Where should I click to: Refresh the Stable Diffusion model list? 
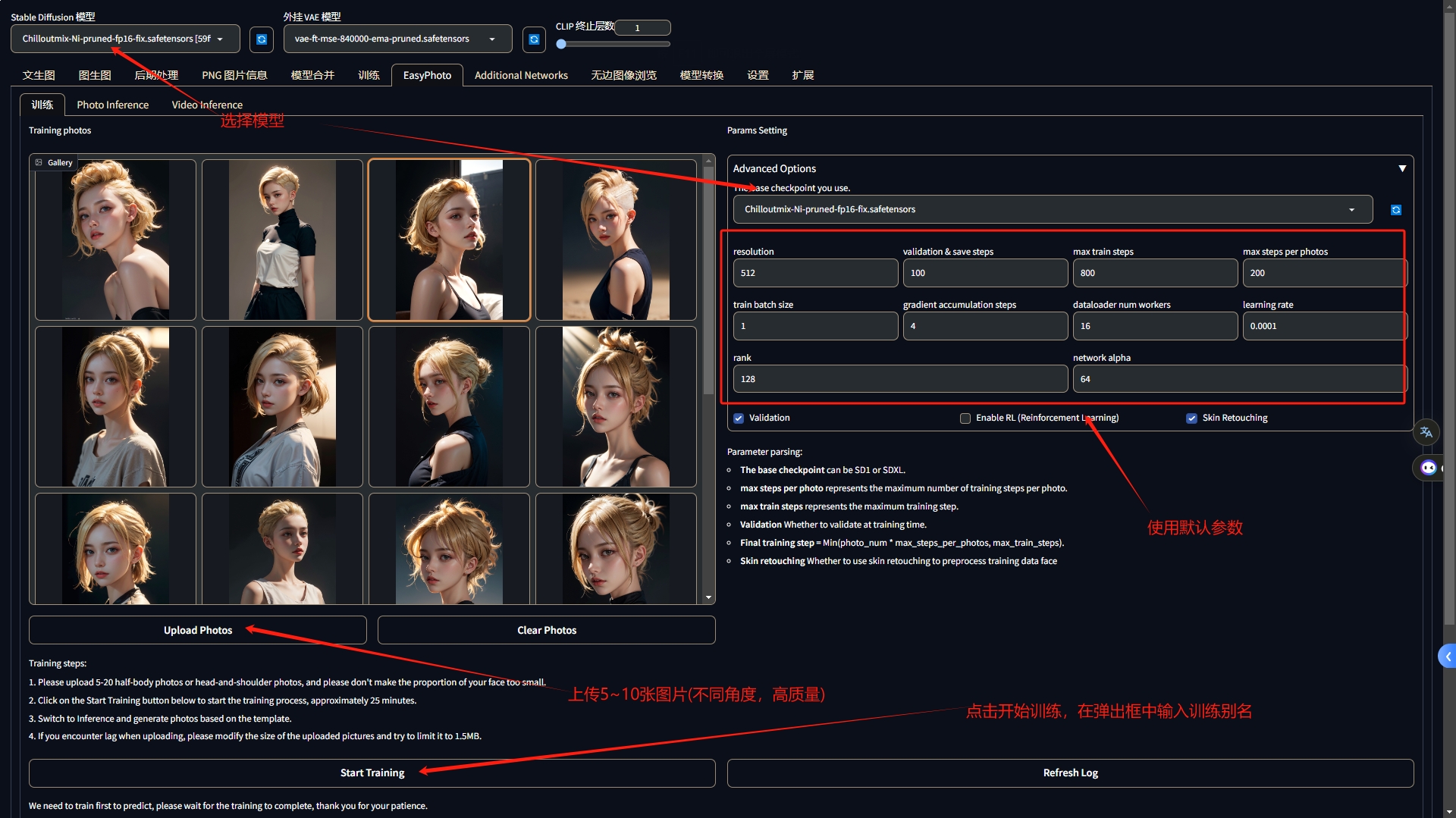262,39
